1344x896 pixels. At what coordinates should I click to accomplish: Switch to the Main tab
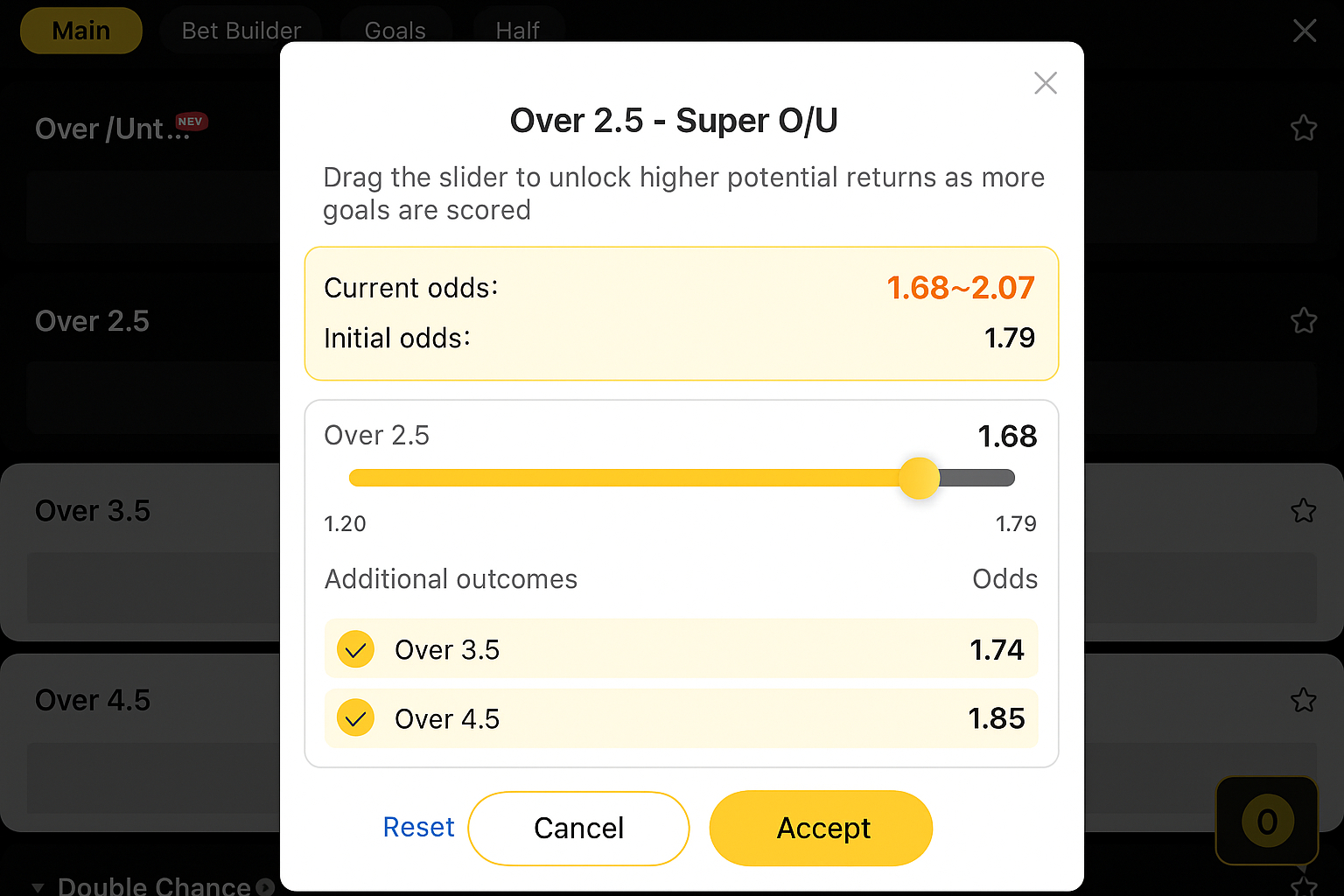[x=81, y=31]
